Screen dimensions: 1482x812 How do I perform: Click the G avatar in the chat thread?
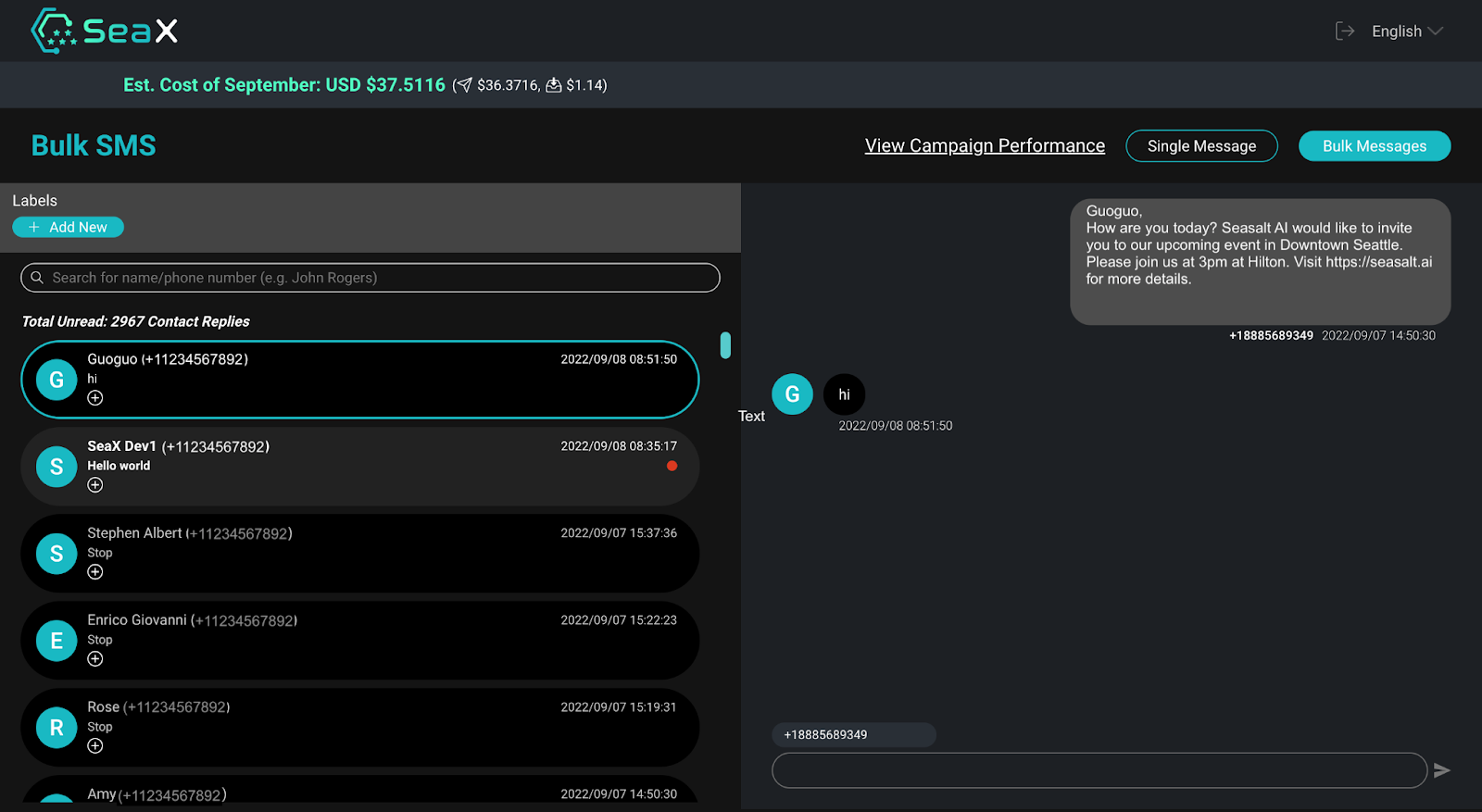click(792, 394)
